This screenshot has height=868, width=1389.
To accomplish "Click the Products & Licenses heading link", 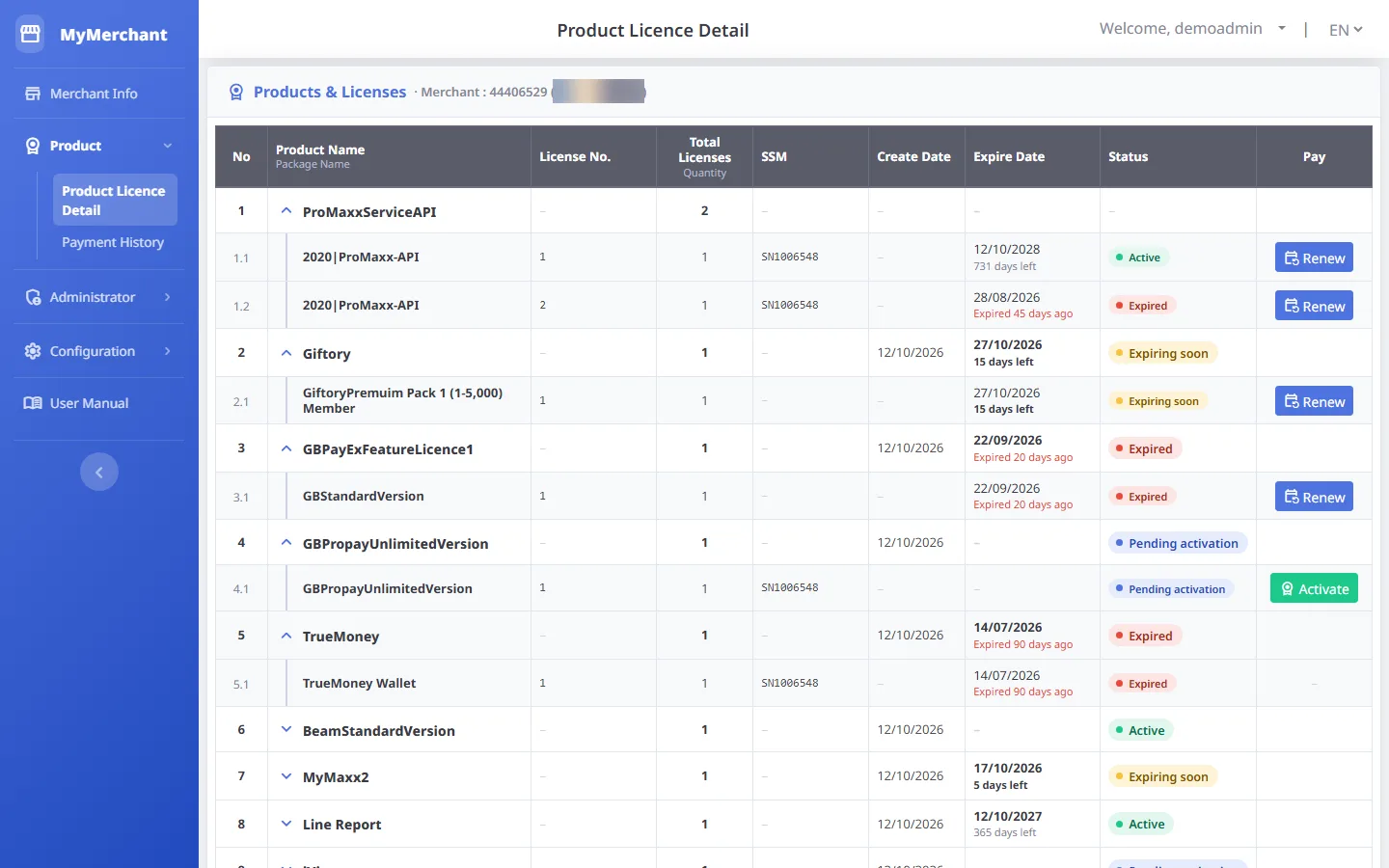I will (x=330, y=92).
